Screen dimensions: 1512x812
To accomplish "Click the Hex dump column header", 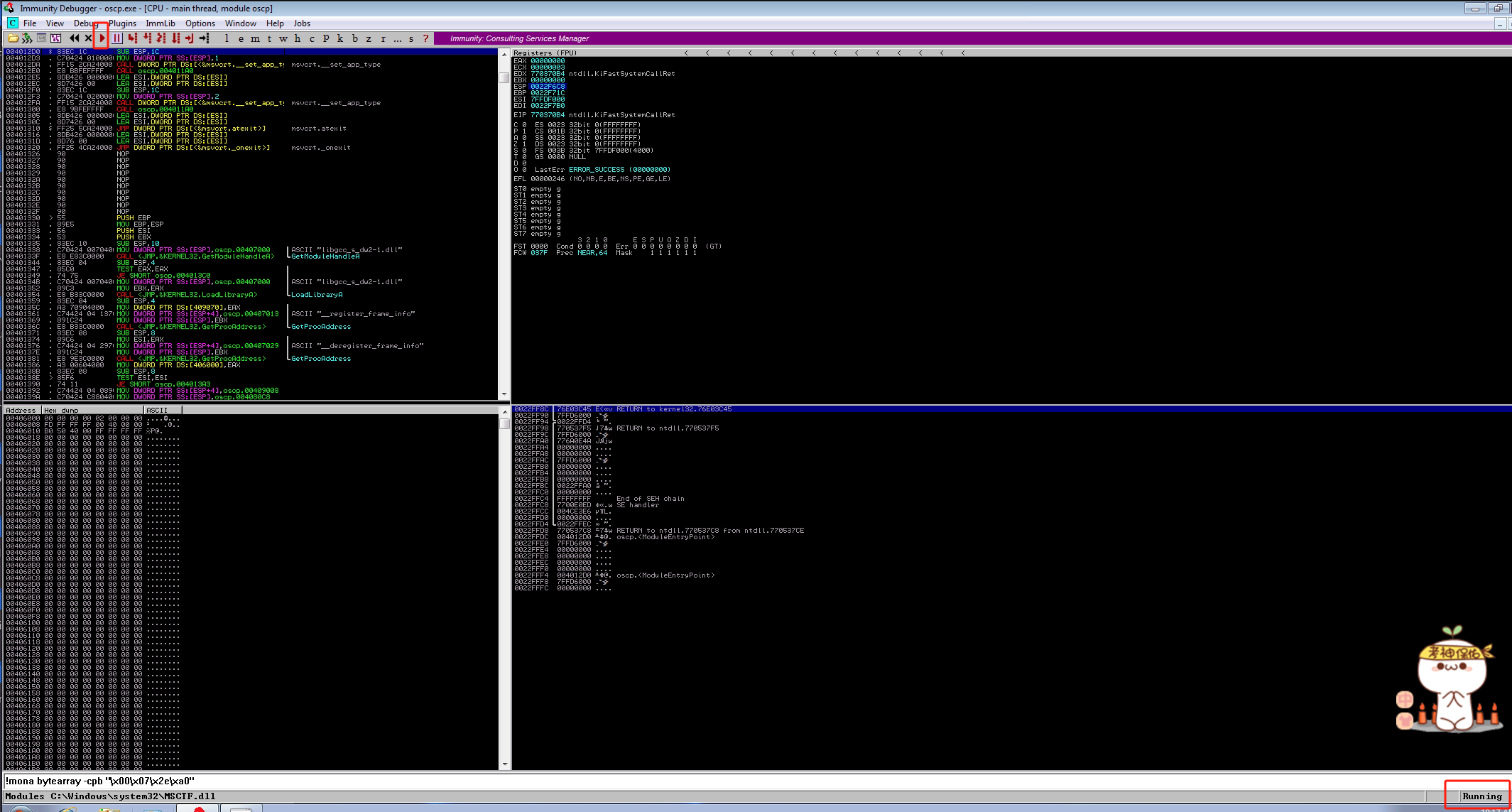I will (x=92, y=410).
